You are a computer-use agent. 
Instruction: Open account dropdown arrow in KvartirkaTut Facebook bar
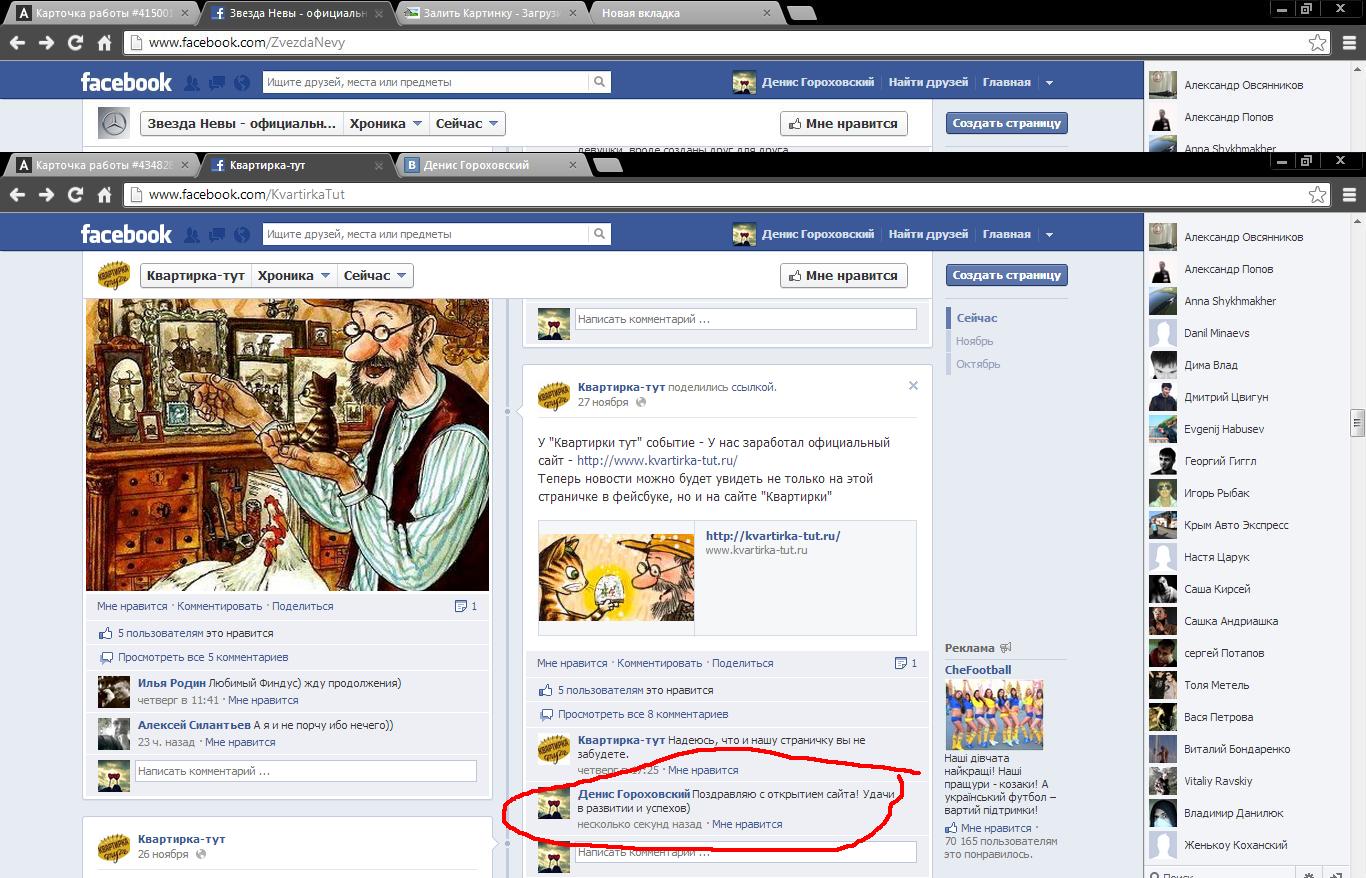pos(1049,235)
